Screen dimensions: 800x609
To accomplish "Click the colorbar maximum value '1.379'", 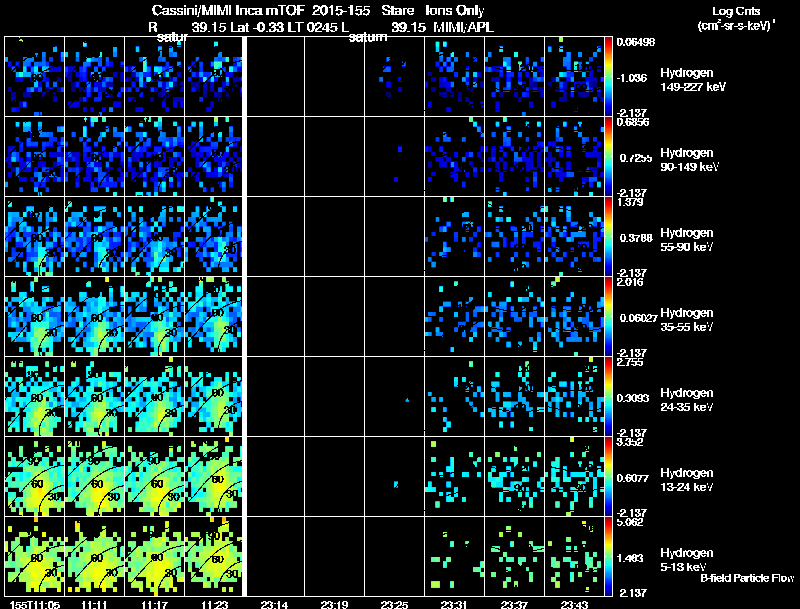I will 630,202.
